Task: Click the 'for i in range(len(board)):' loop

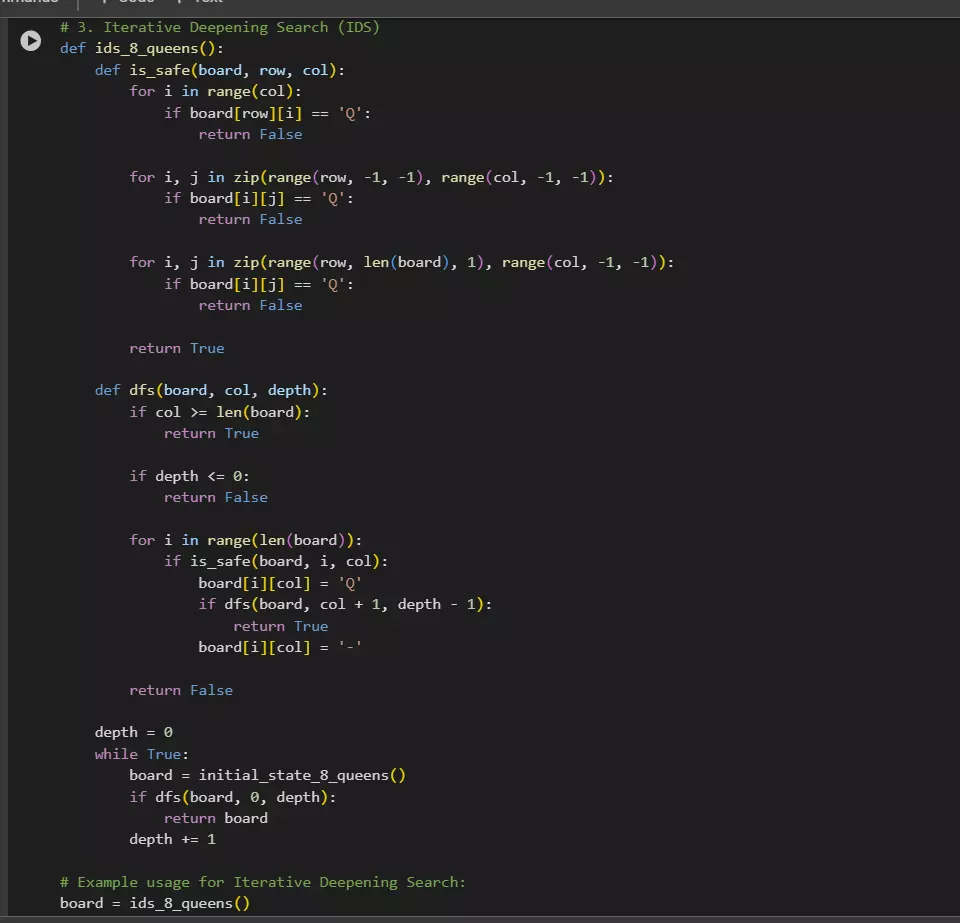Action: coord(245,540)
